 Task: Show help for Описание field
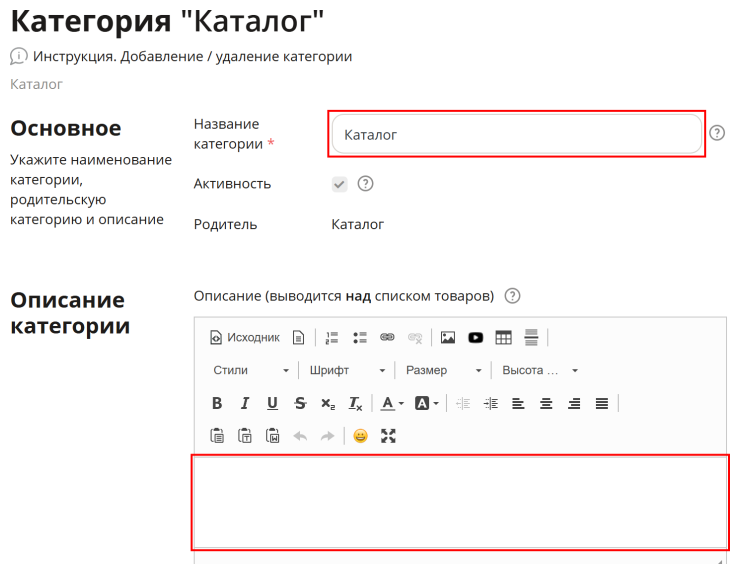(513, 296)
